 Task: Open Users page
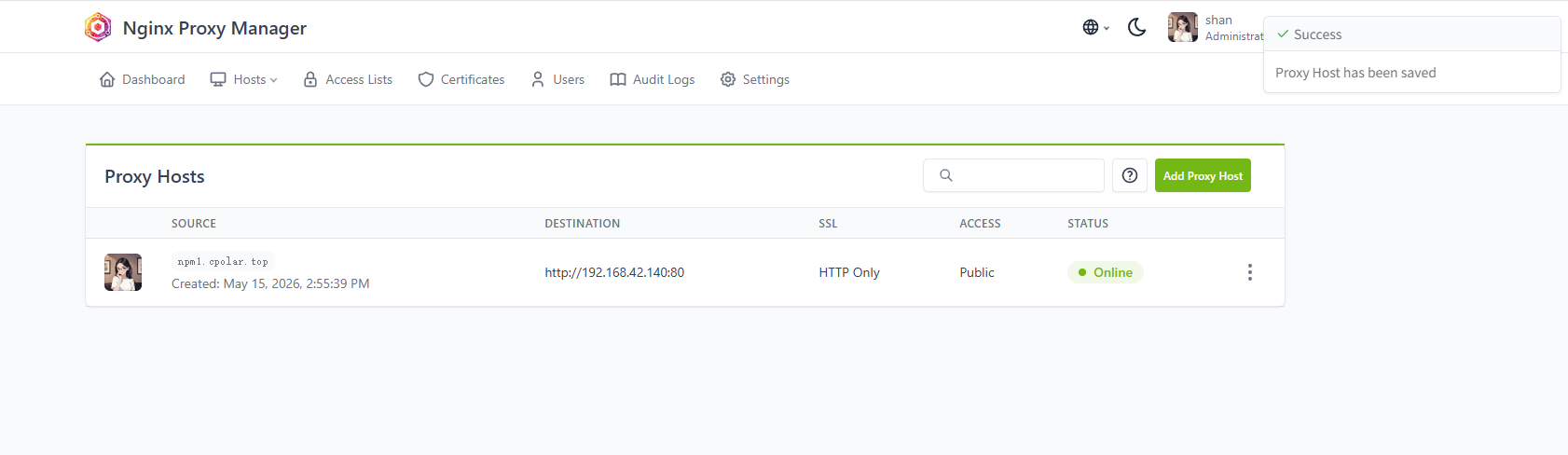tap(557, 79)
